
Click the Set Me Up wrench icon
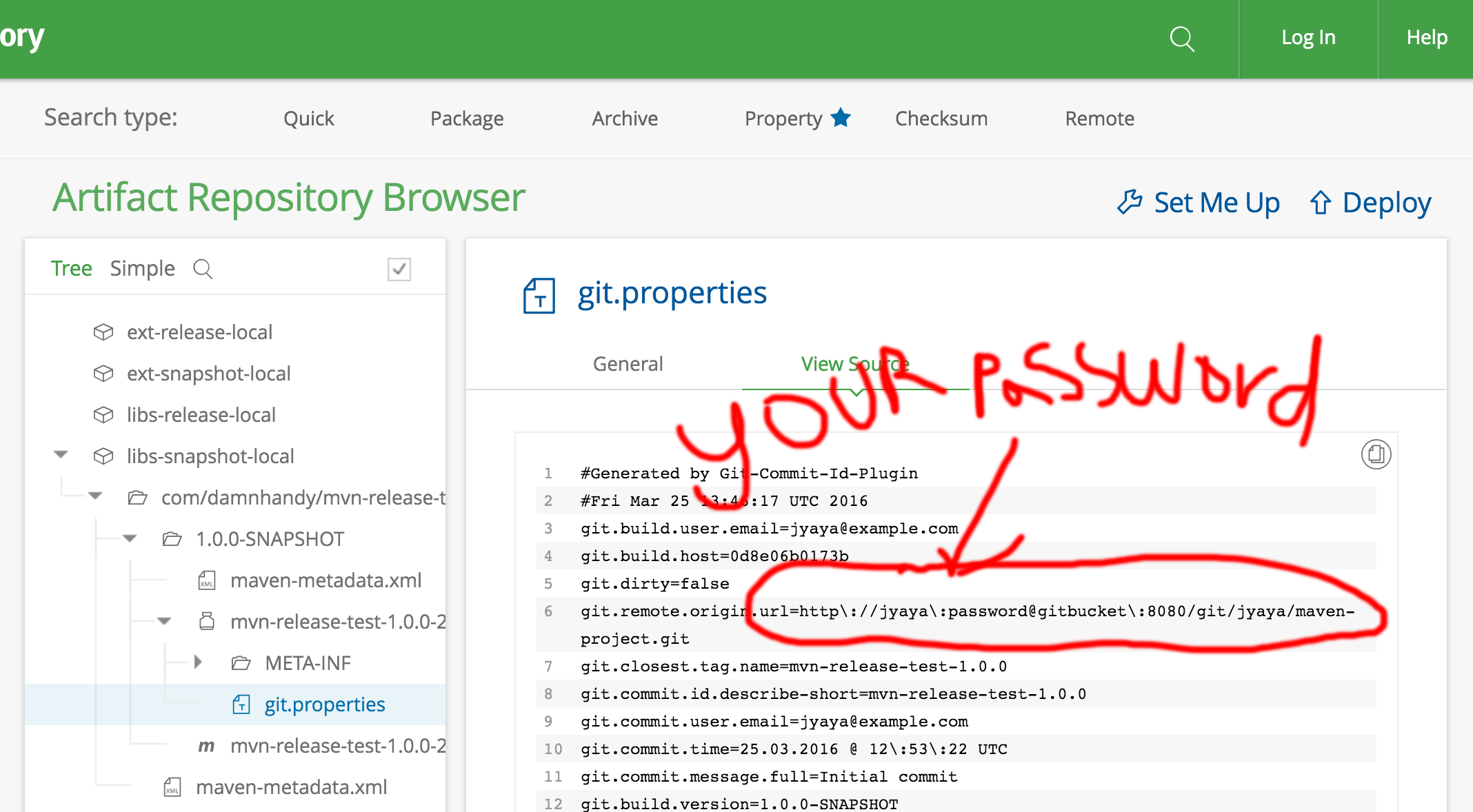(x=1130, y=202)
